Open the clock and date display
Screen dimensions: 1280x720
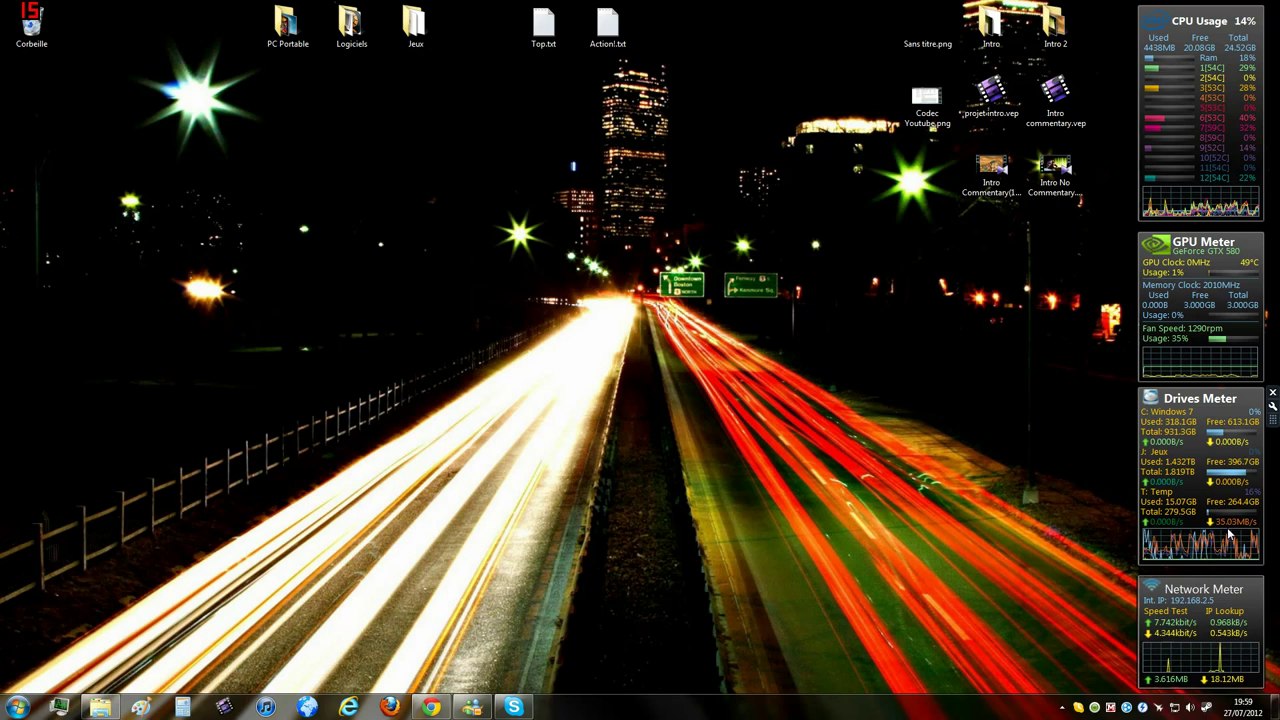[1242, 707]
